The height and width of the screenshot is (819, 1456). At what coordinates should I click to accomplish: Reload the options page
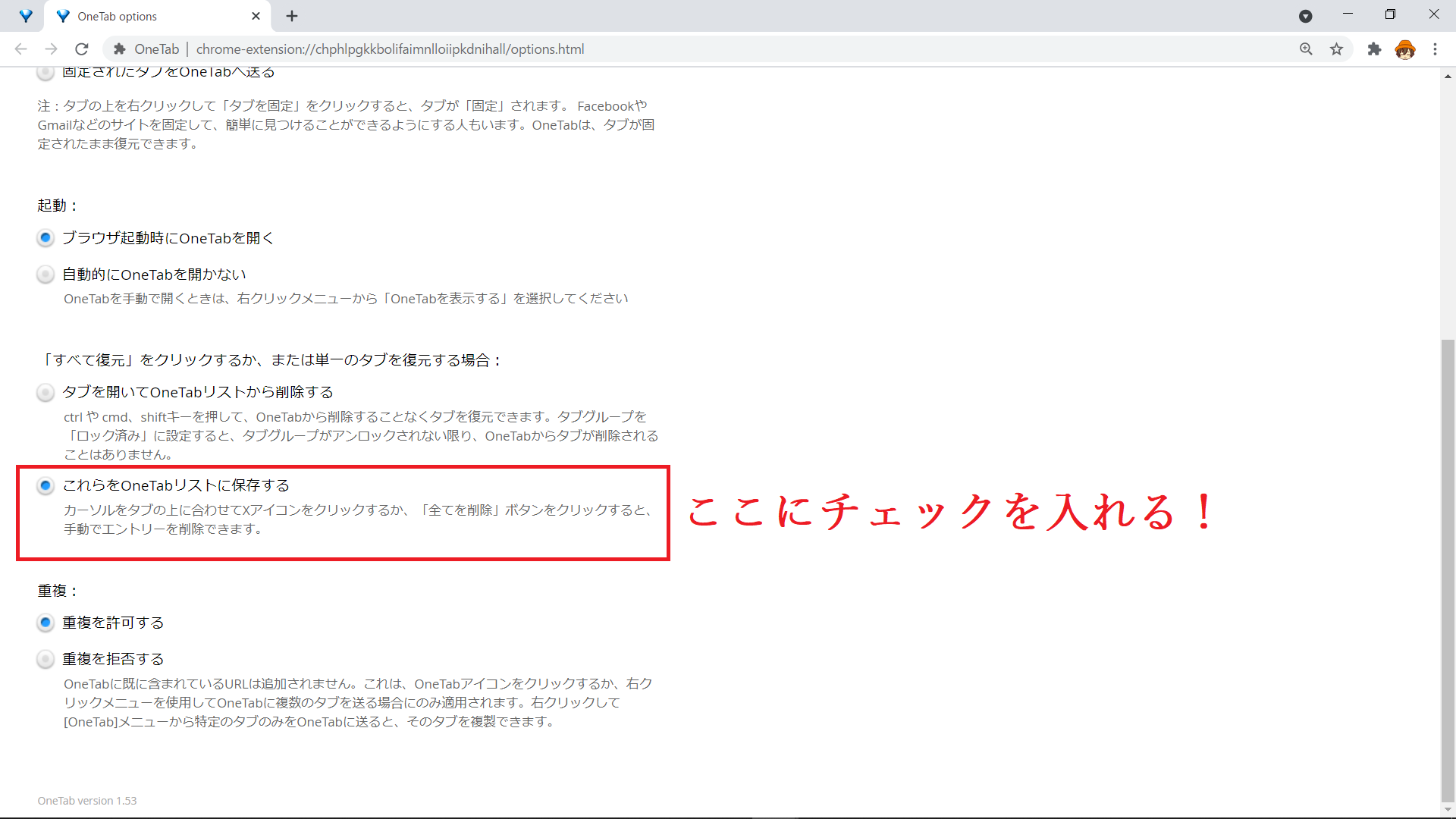82,49
